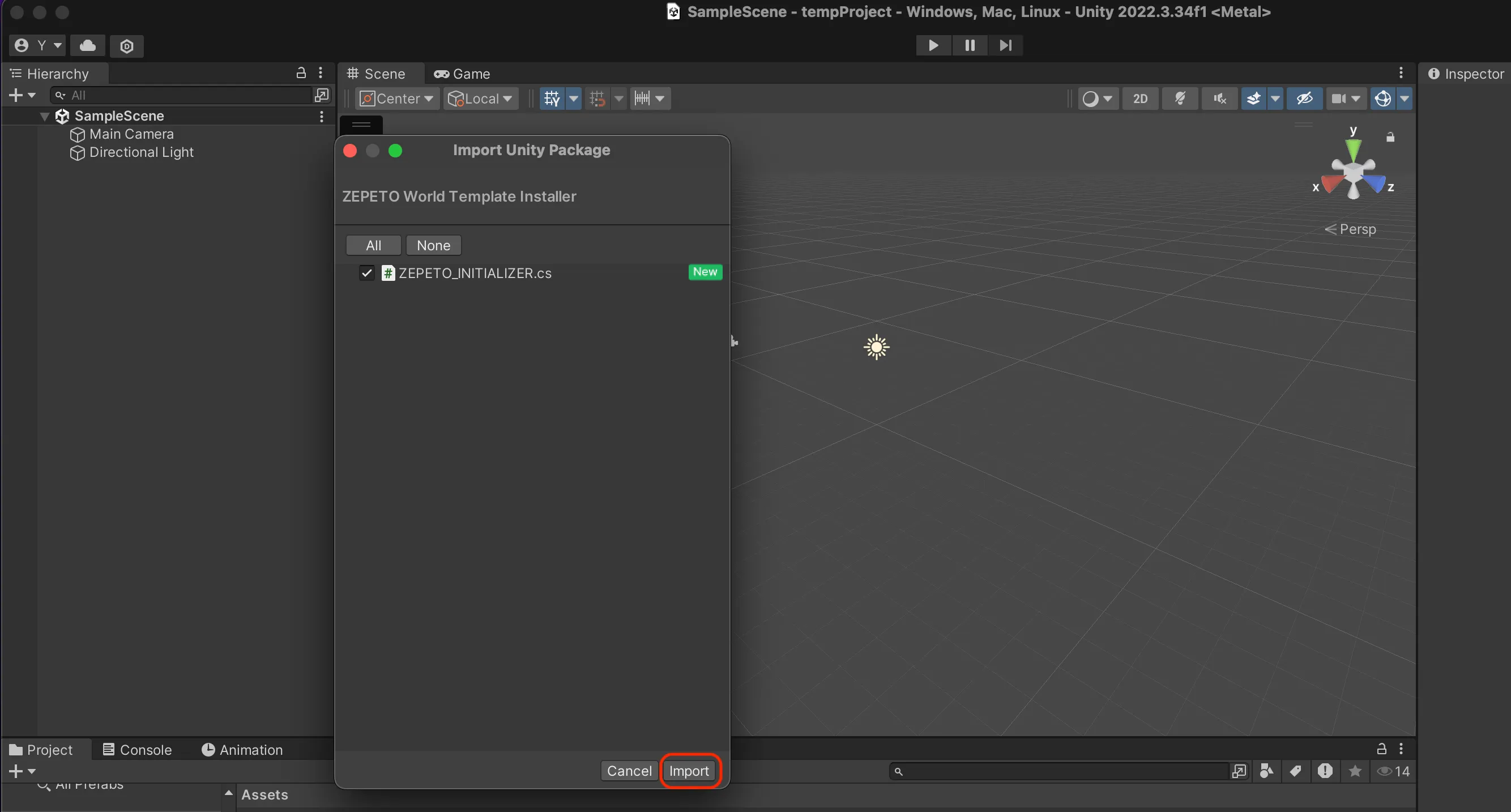Toggle the 2D view mode icon
This screenshot has height=812, width=1511.
point(1140,97)
